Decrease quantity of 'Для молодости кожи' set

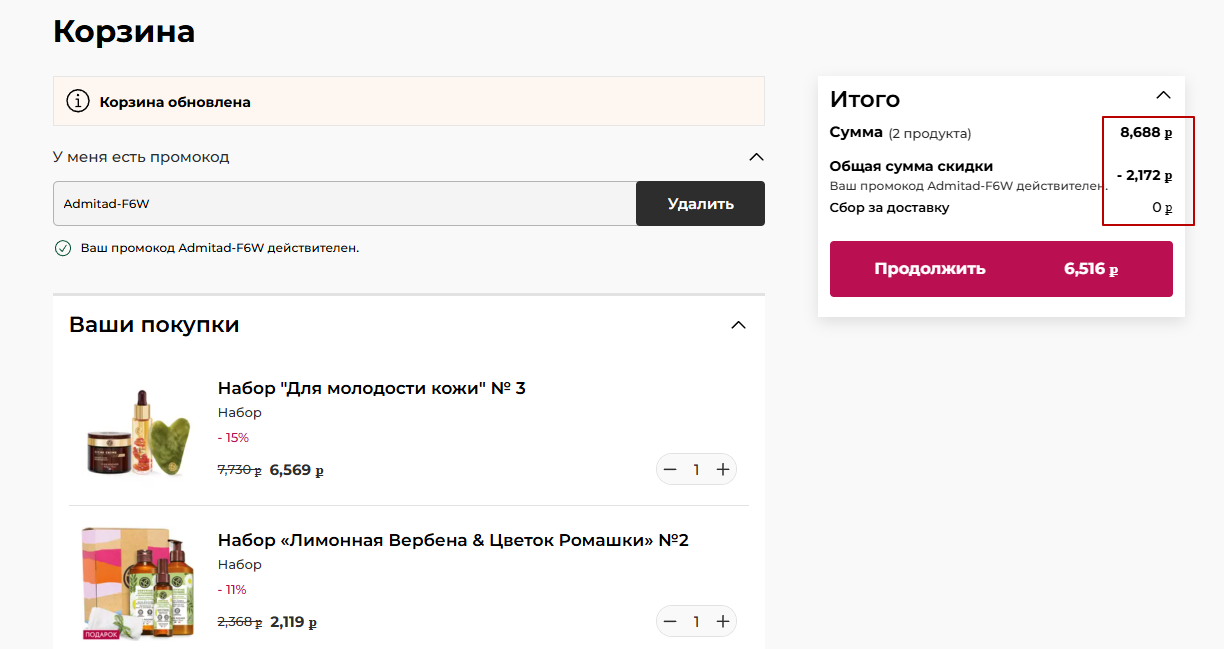[670, 469]
